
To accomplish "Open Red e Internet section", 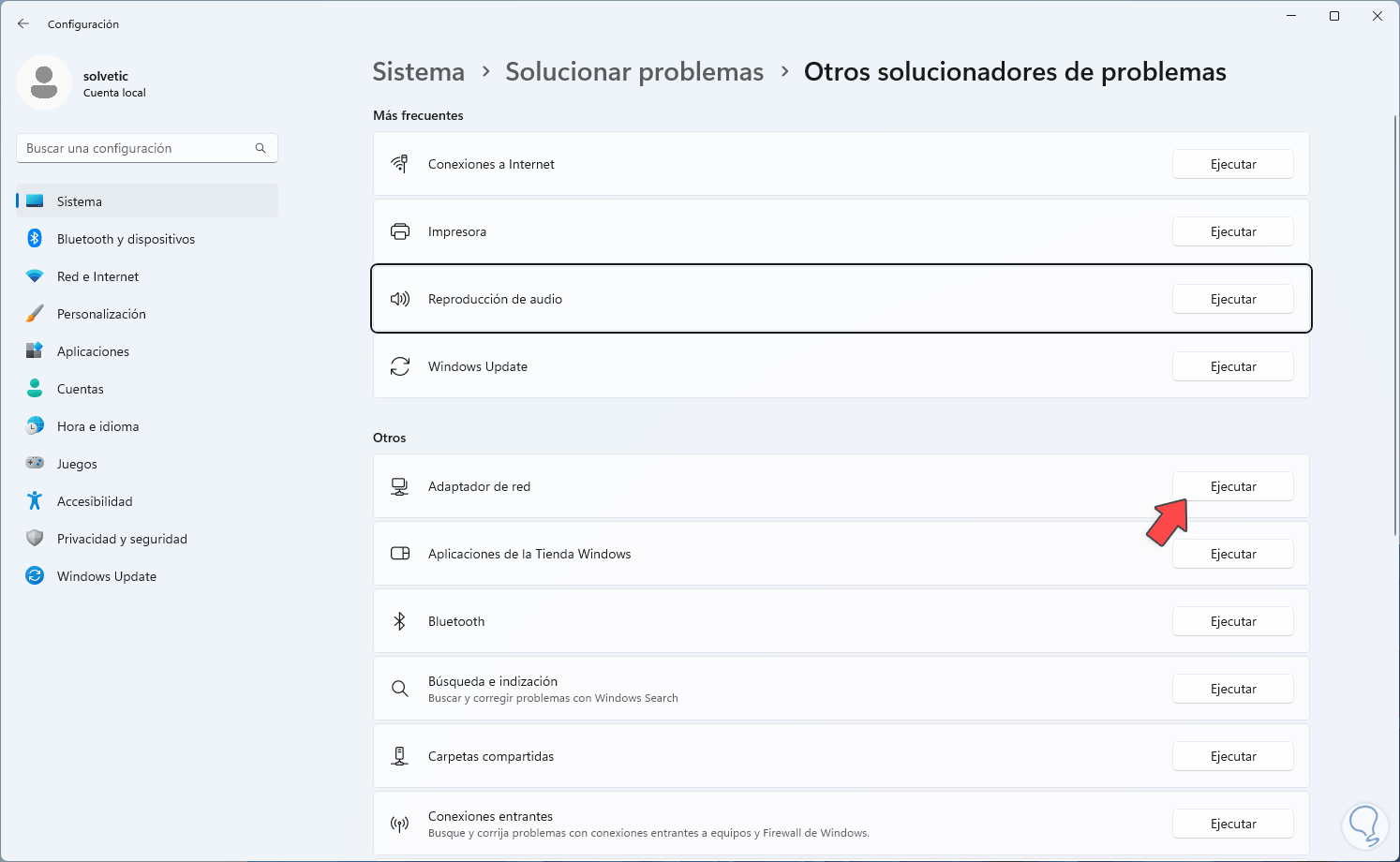I will tap(97, 276).
